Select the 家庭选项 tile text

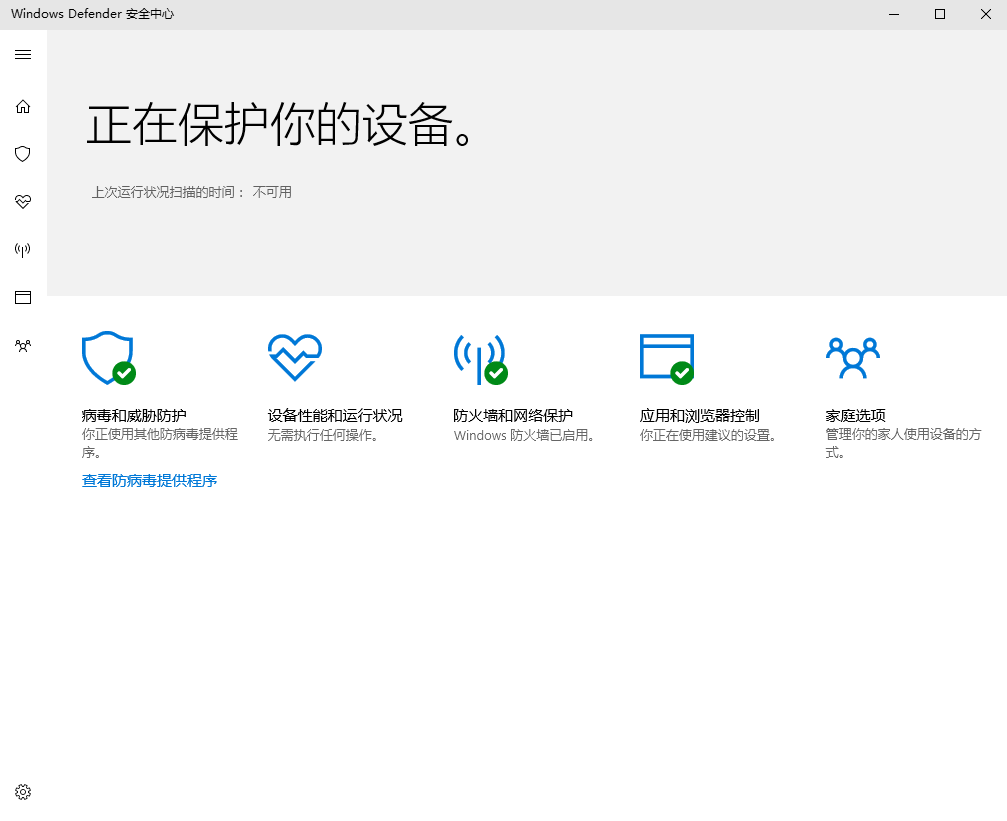(855, 415)
